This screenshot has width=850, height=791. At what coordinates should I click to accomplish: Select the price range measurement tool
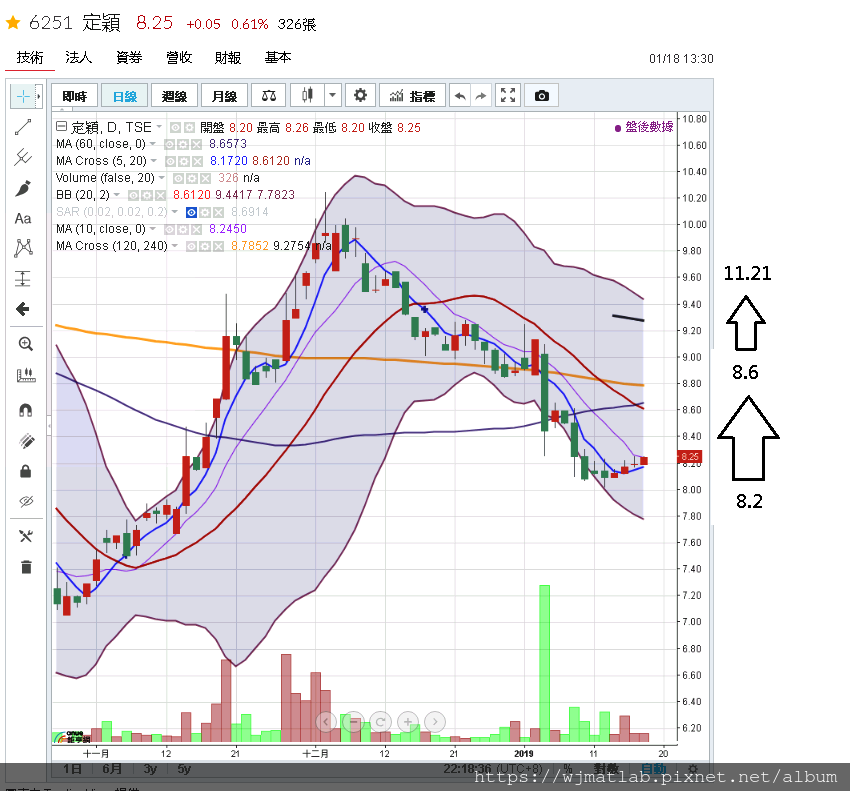[x=23, y=279]
